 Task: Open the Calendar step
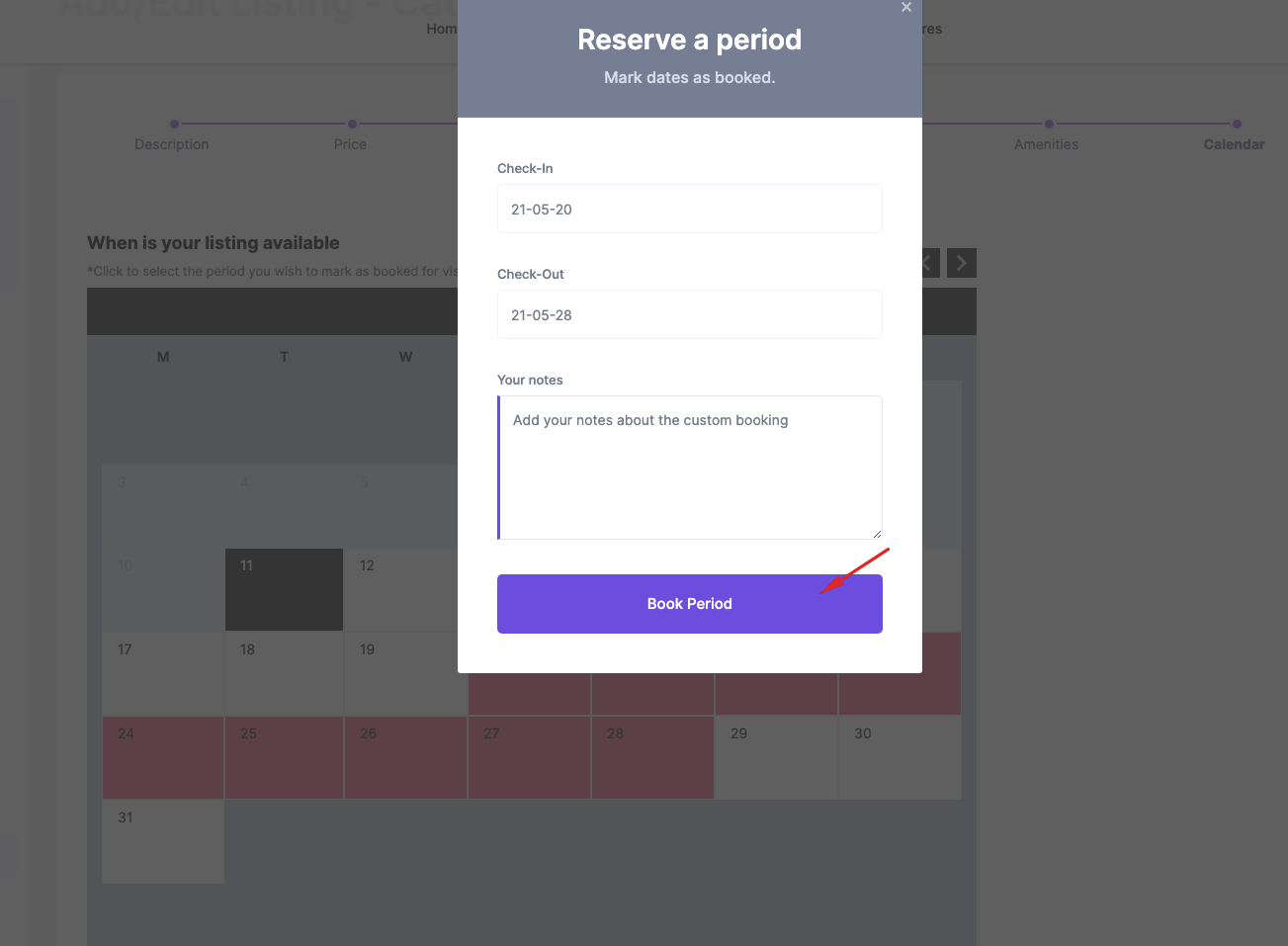(x=1234, y=144)
